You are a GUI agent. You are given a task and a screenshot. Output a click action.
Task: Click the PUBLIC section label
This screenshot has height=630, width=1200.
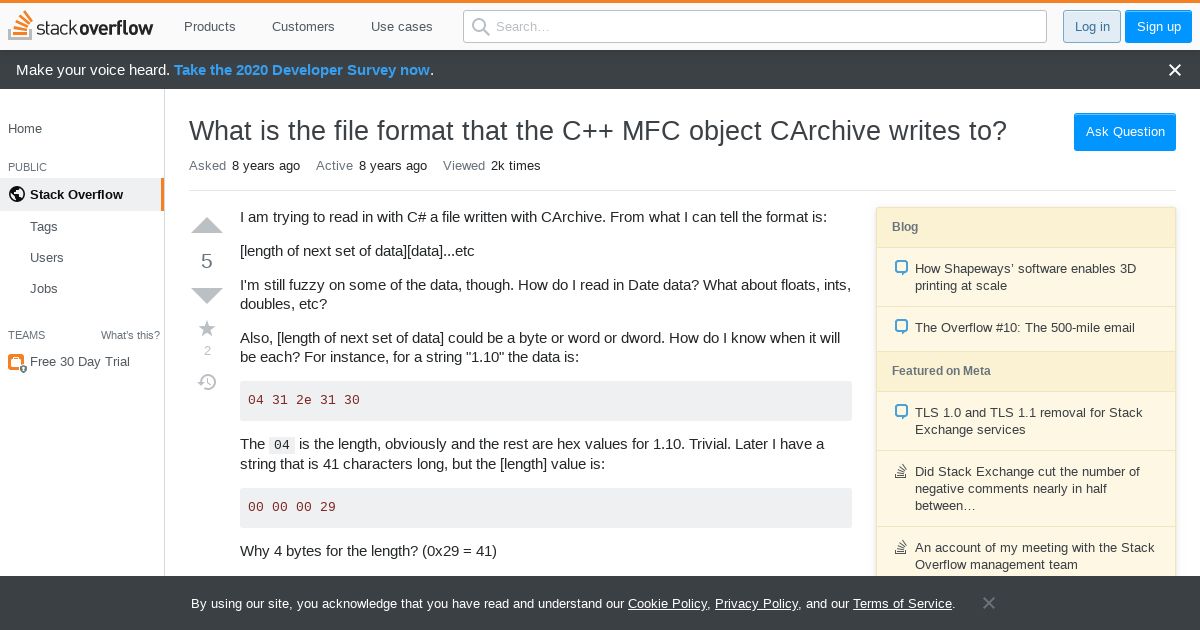27,167
